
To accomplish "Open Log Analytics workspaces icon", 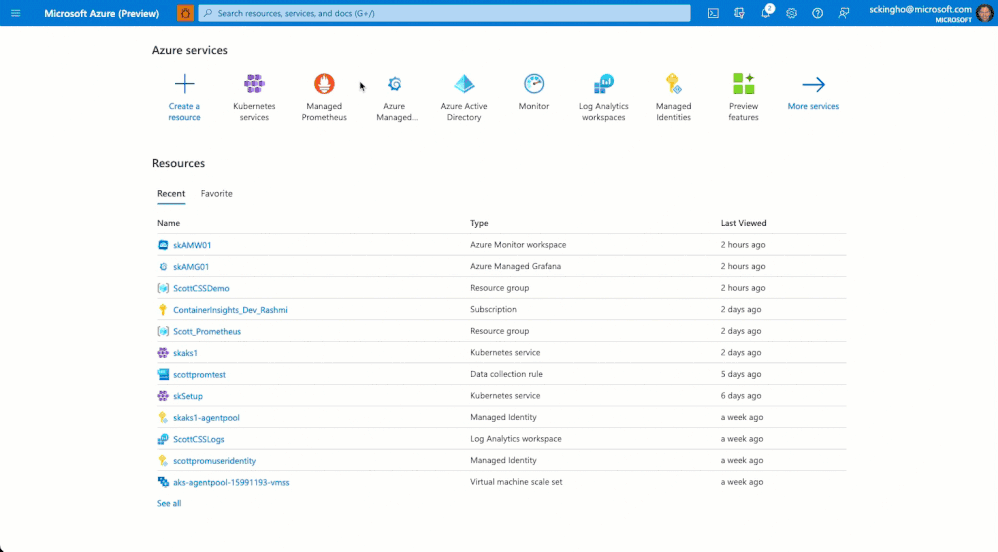I will click(x=603, y=83).
